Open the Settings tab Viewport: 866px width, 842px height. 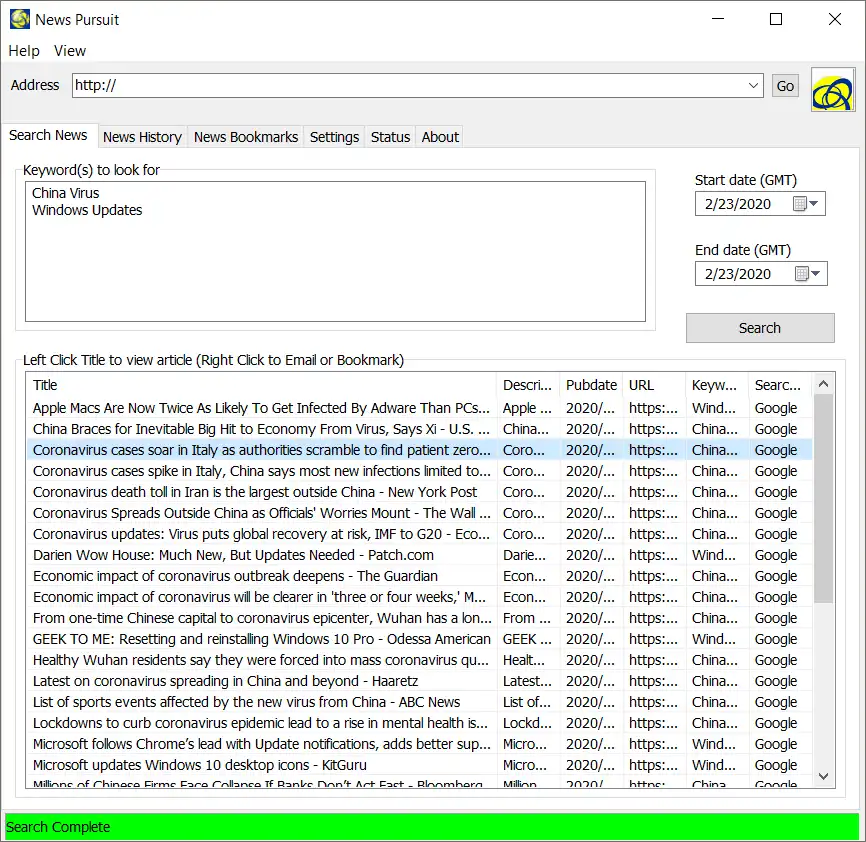point(334,137)
